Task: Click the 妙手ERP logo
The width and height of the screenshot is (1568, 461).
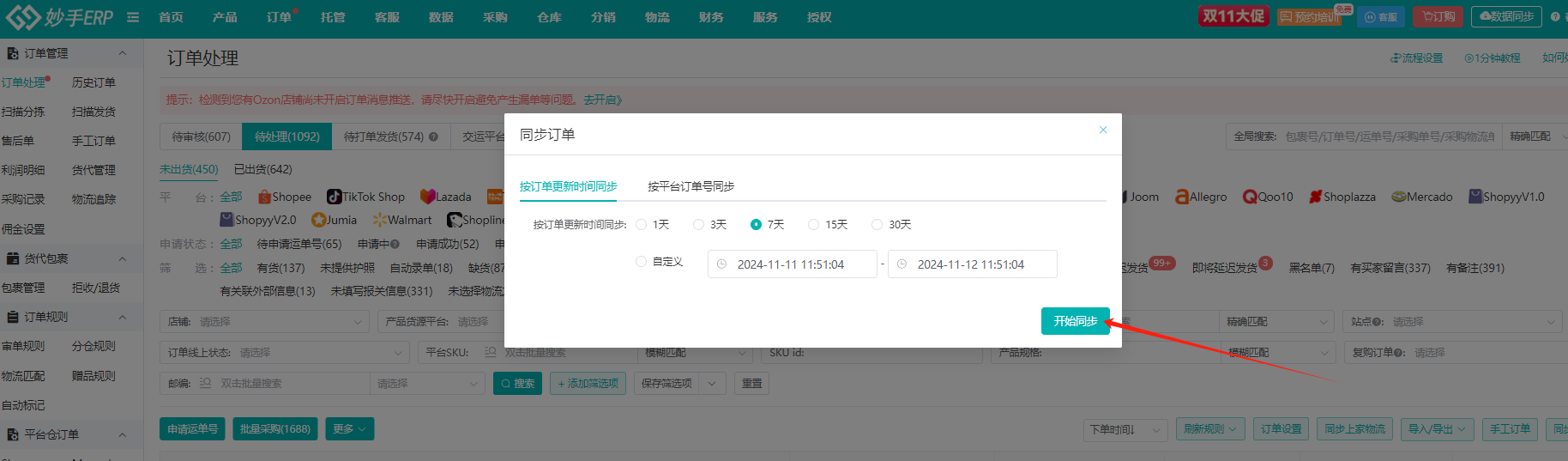Action: tap(59, 17)
